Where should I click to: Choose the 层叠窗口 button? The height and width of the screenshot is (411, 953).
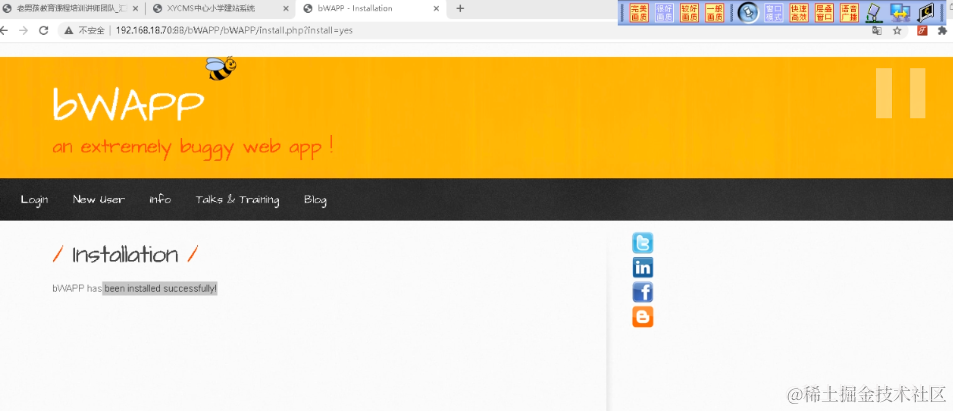tap(824, 12)
